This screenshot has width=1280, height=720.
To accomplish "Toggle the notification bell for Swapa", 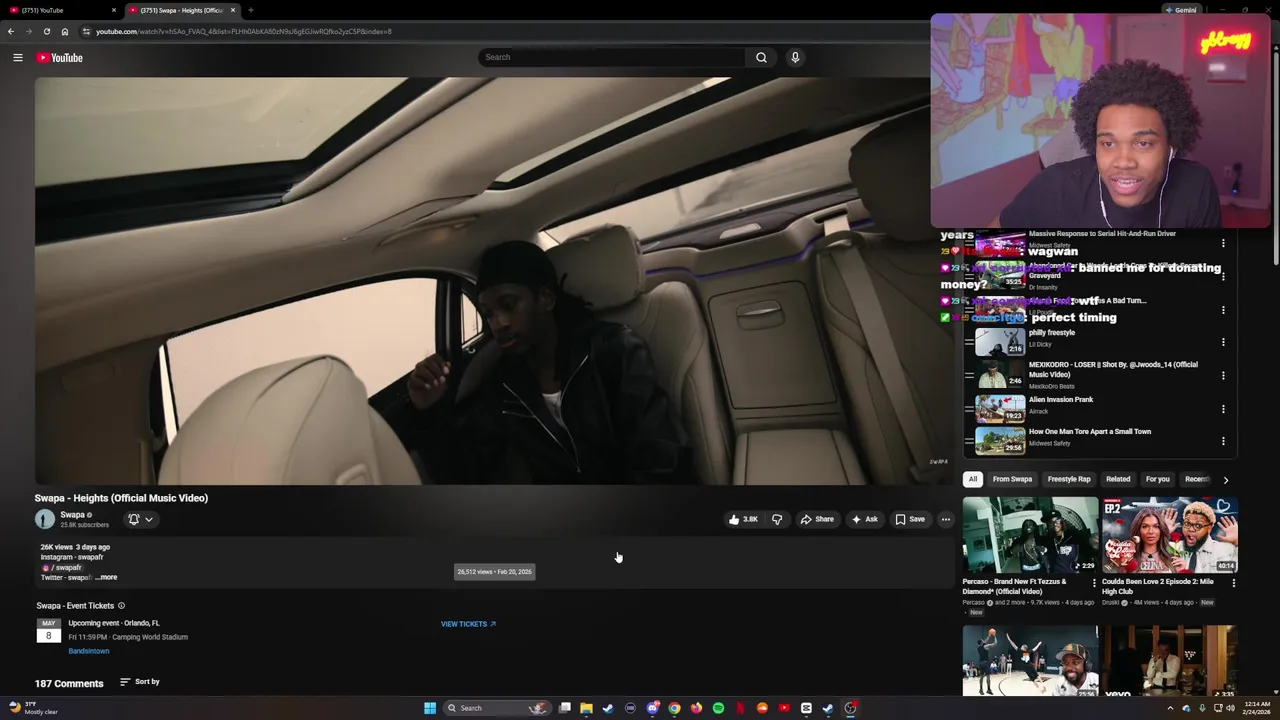I will pyautogui.click(x=134, y=519).
